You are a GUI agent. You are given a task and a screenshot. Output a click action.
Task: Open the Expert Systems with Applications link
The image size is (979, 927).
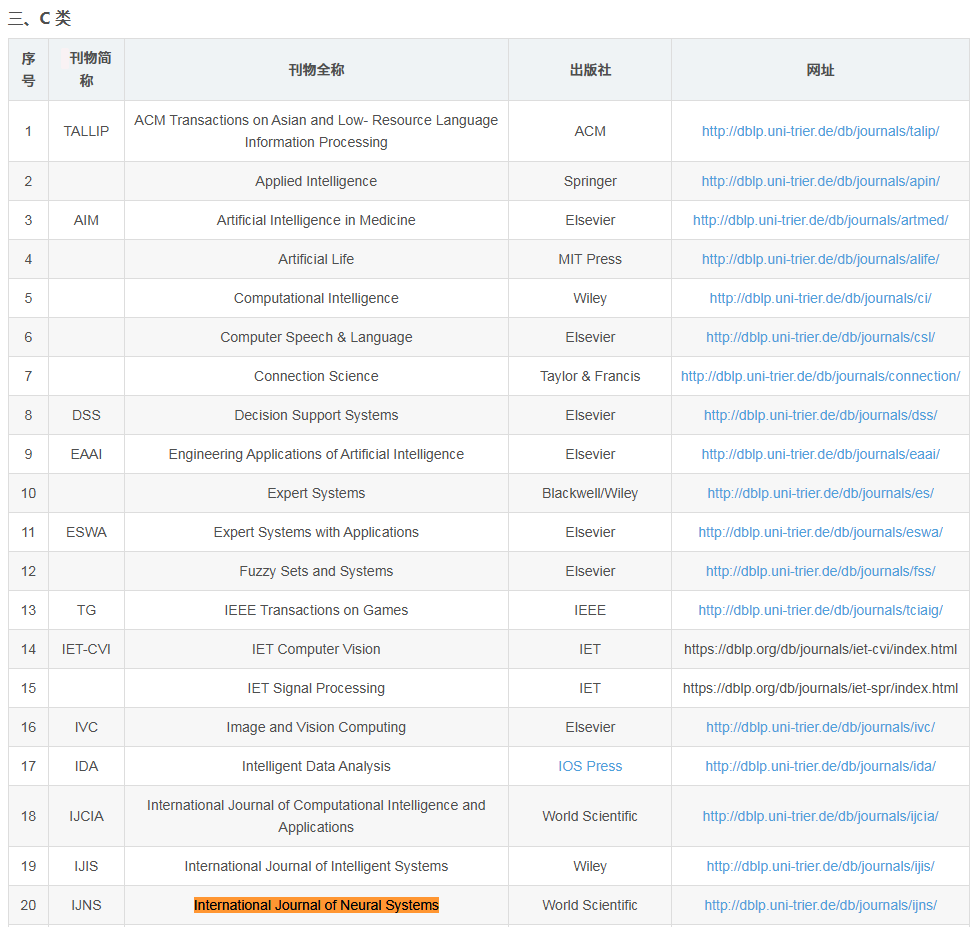pyautogui.click(x=820, y=532)
